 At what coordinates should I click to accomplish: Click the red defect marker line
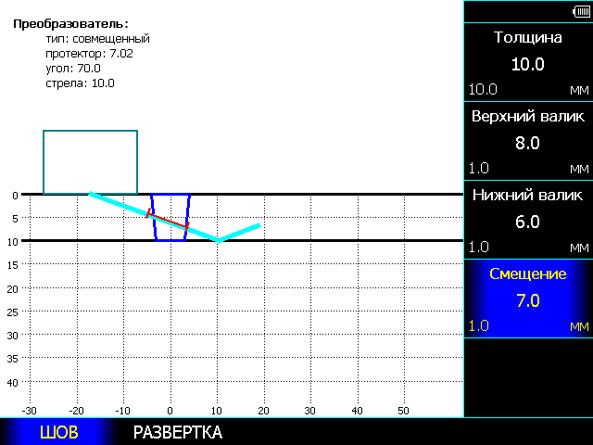pyautogui.click(x=167, y=219)
